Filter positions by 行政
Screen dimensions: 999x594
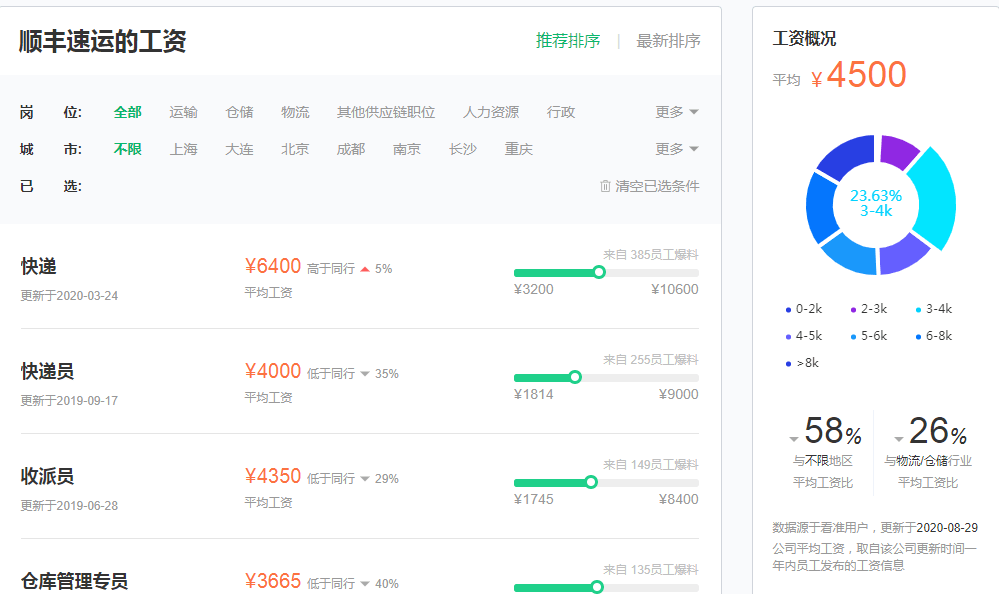coord(561,112)
